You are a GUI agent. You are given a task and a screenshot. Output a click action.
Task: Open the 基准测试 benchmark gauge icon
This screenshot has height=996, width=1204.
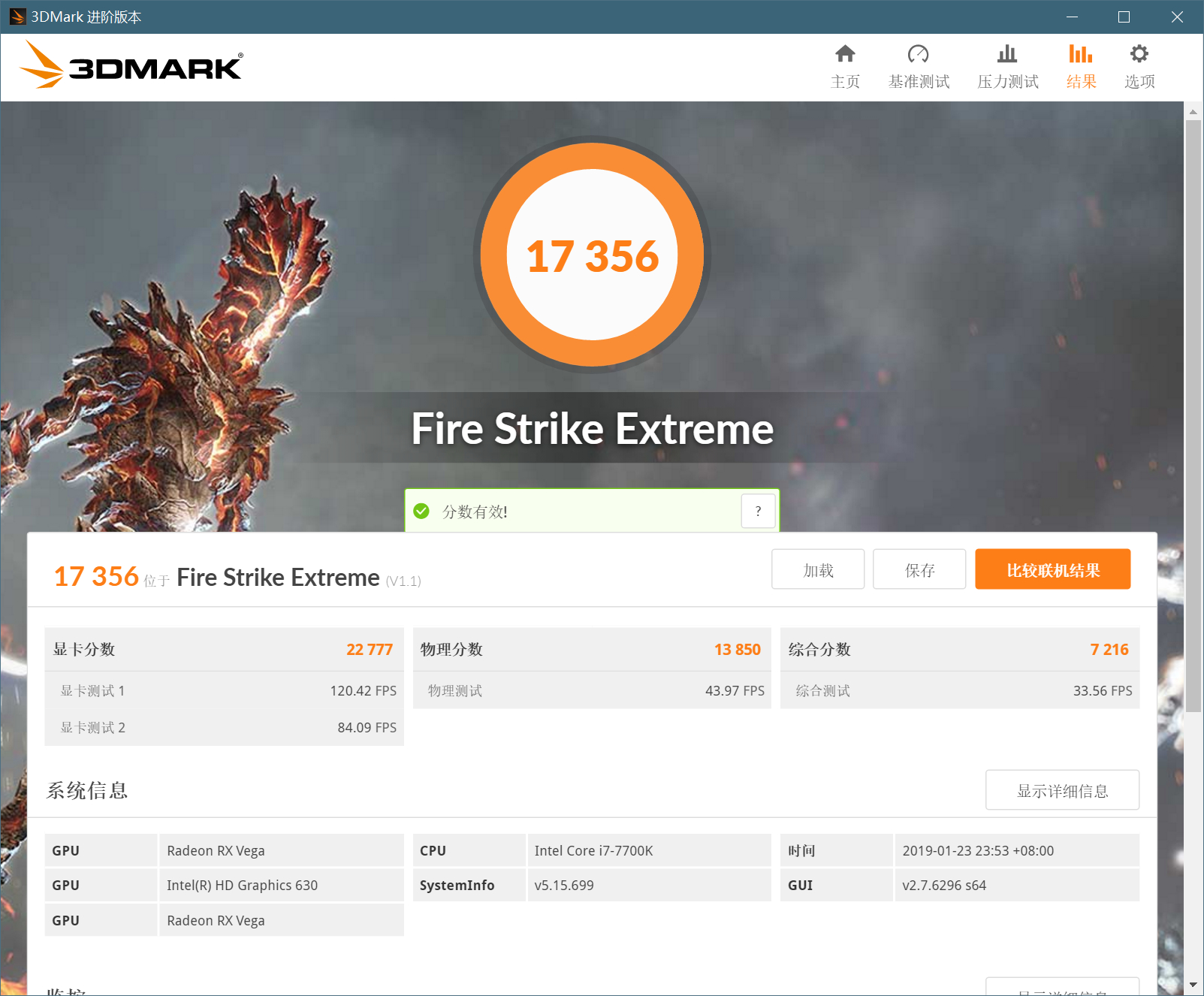coord(918,54)
